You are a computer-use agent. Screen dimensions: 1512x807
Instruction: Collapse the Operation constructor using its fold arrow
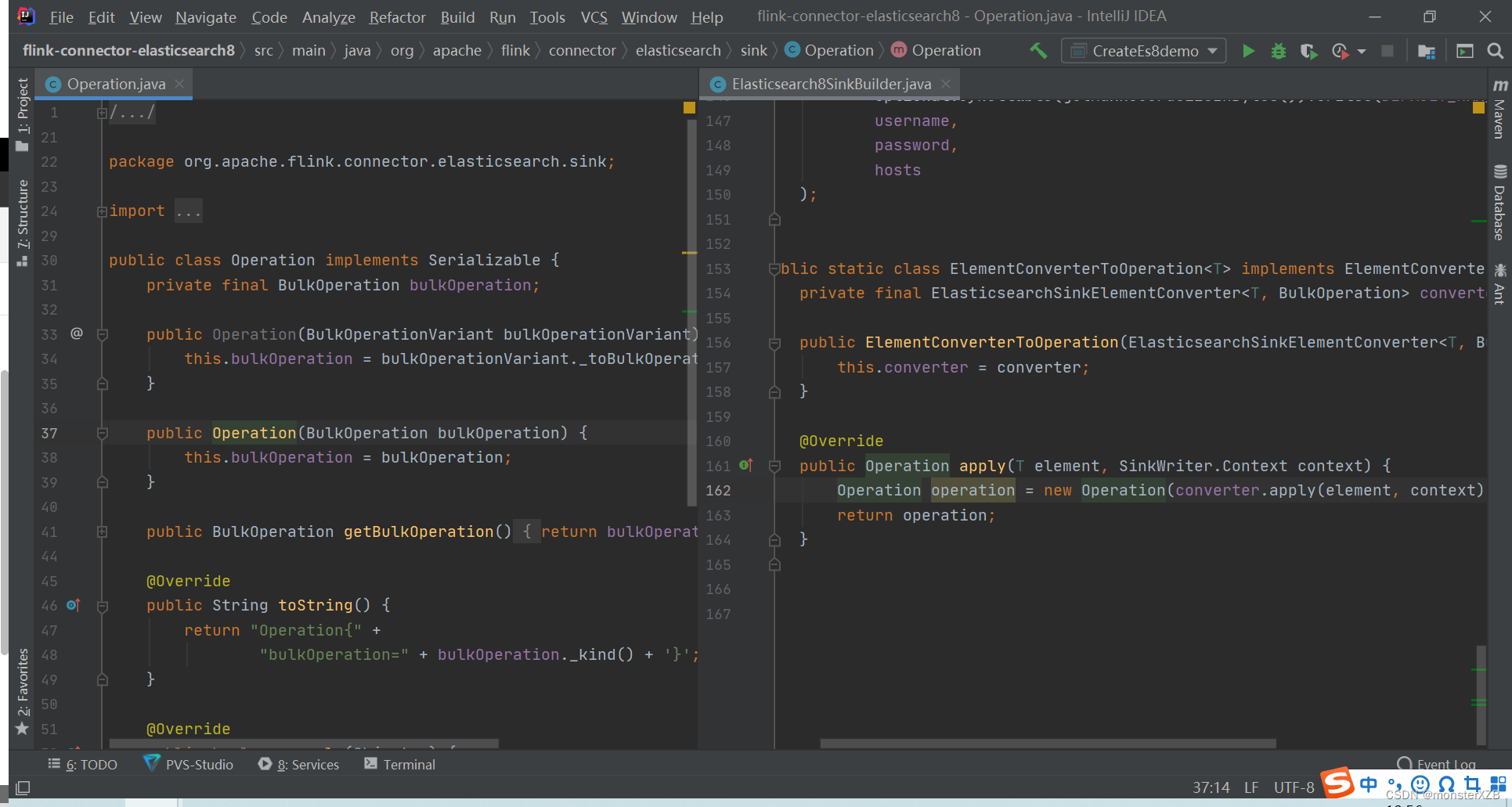[102, 333]
